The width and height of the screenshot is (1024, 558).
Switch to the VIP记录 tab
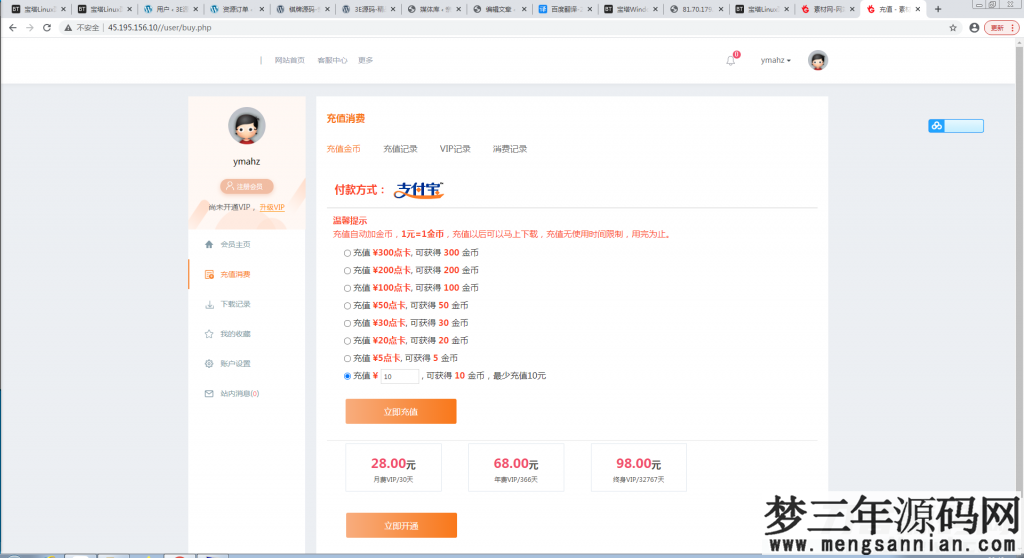coord(455,149)
